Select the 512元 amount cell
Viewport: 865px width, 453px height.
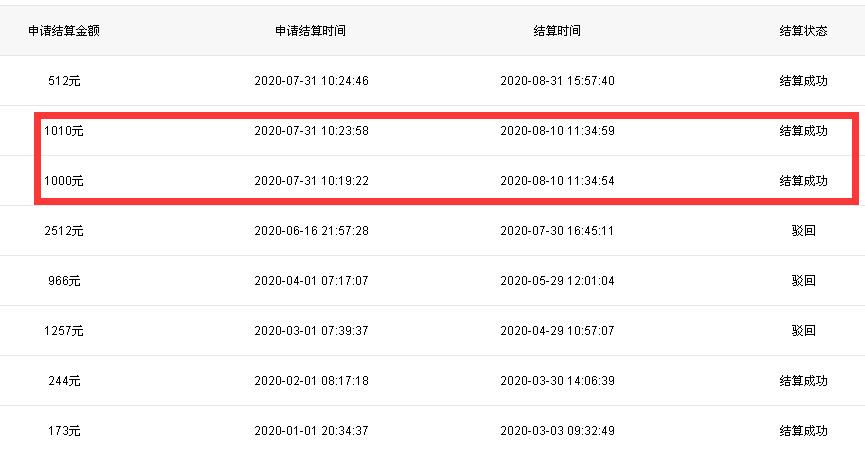(x=64, y=81)
